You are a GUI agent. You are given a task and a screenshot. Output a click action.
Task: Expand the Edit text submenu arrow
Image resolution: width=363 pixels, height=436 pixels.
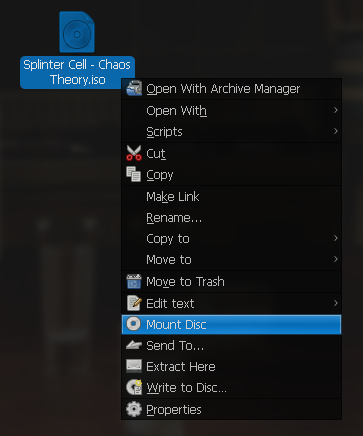point(336,303)
